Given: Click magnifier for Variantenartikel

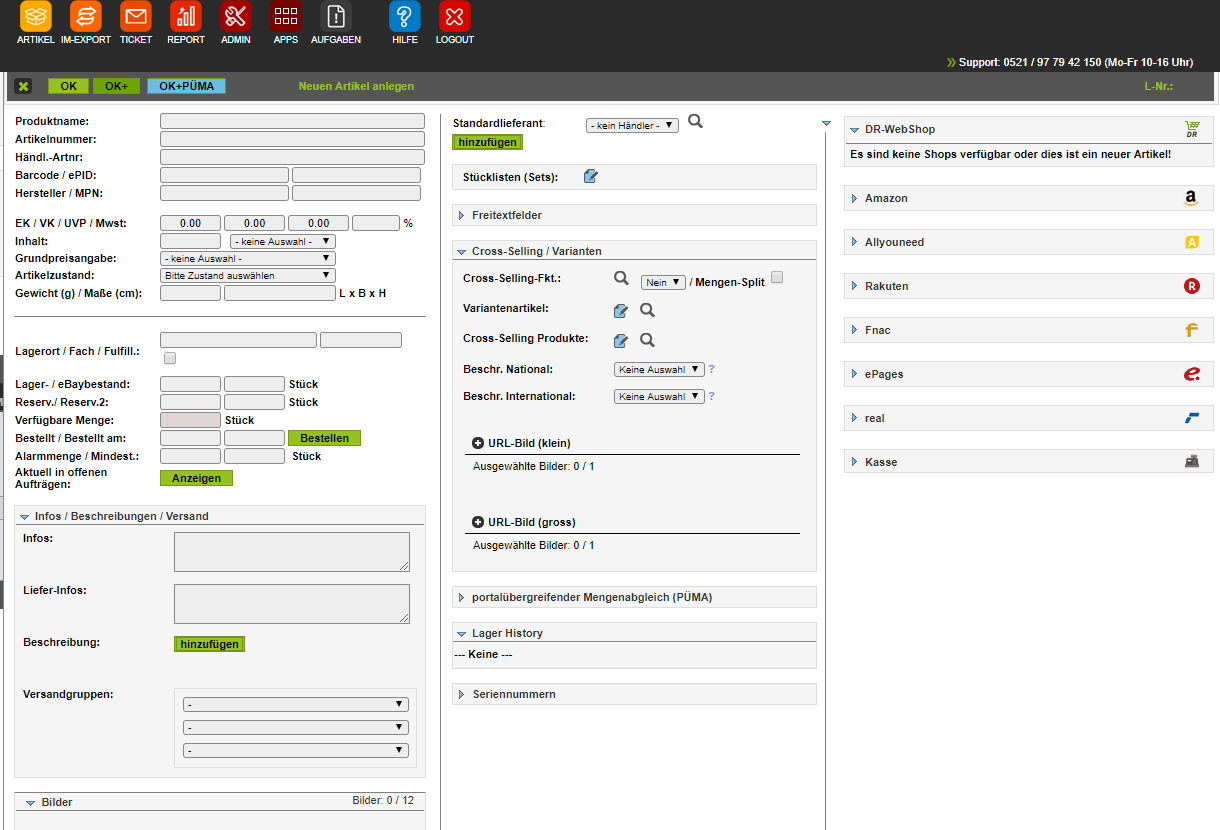Looking at the screenshot, I should point(647,310).
